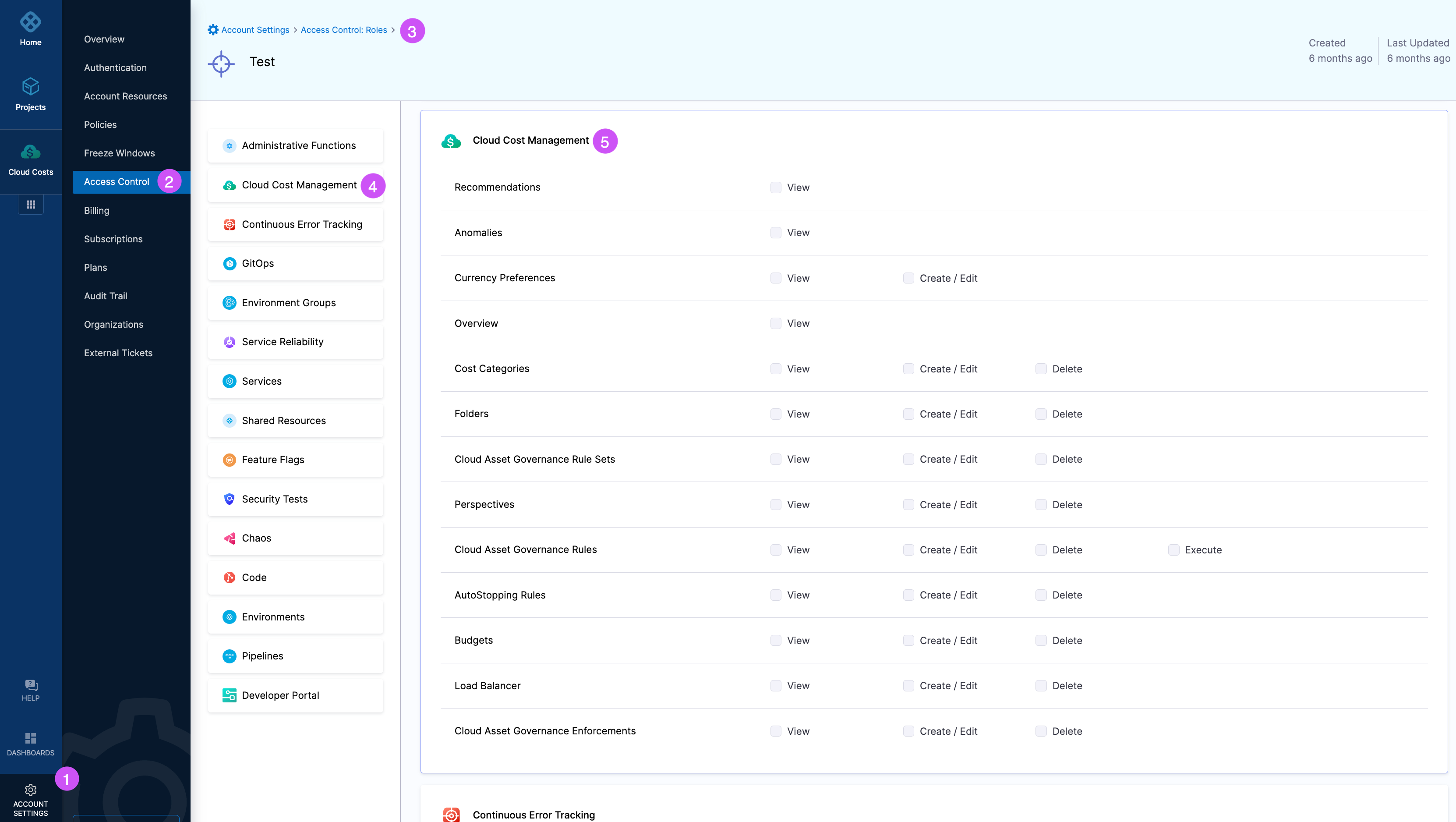
Task: Enable Execute for Cloud Asset Governance Rules
Action: coord(1173,549)
